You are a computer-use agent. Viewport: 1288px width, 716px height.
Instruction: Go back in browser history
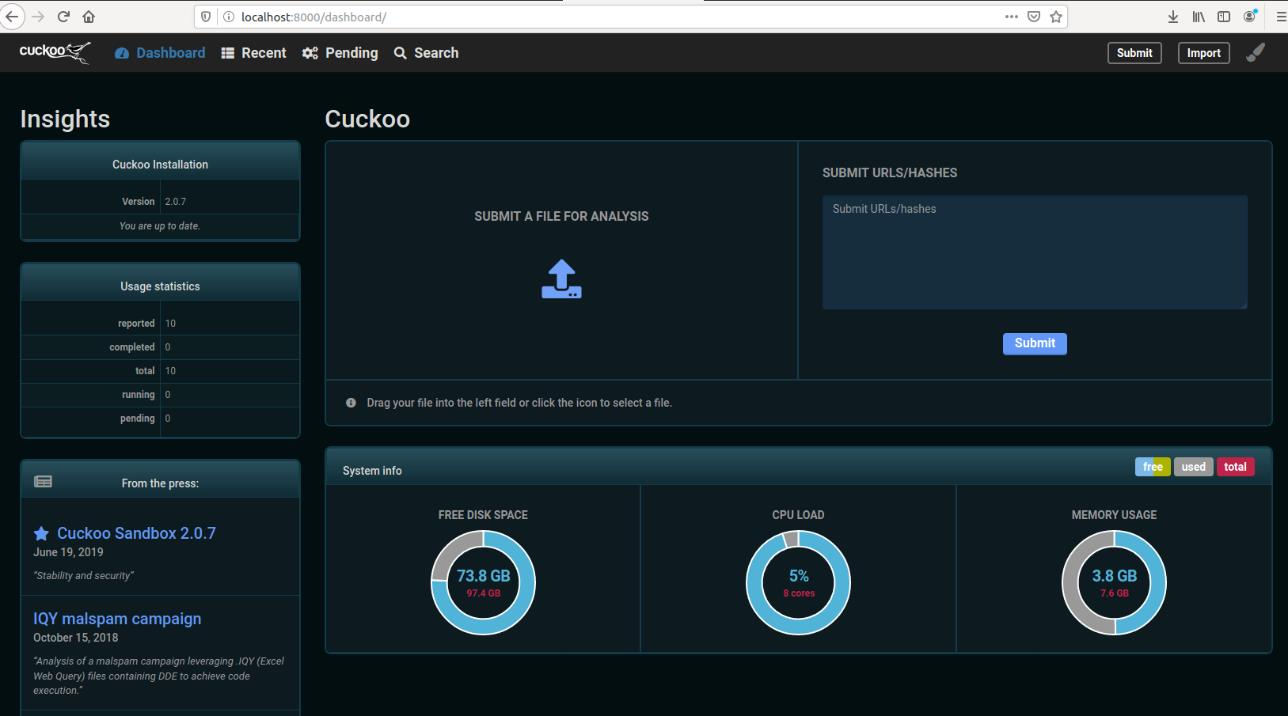(x=12, y=16)
